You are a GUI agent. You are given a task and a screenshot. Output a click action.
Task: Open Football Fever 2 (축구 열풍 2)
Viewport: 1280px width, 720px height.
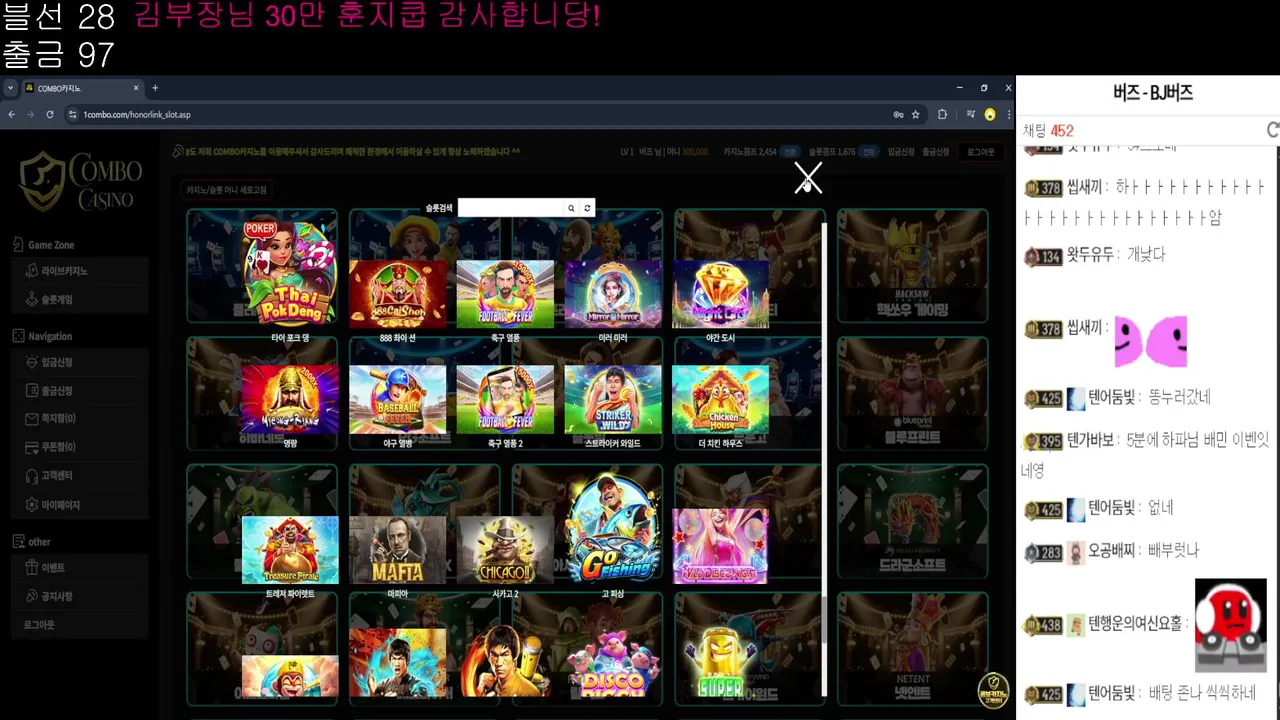coord(505,399)
